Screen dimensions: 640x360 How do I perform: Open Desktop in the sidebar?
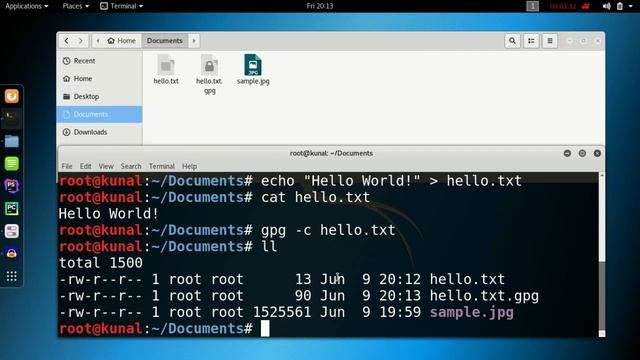coord(100,96)
